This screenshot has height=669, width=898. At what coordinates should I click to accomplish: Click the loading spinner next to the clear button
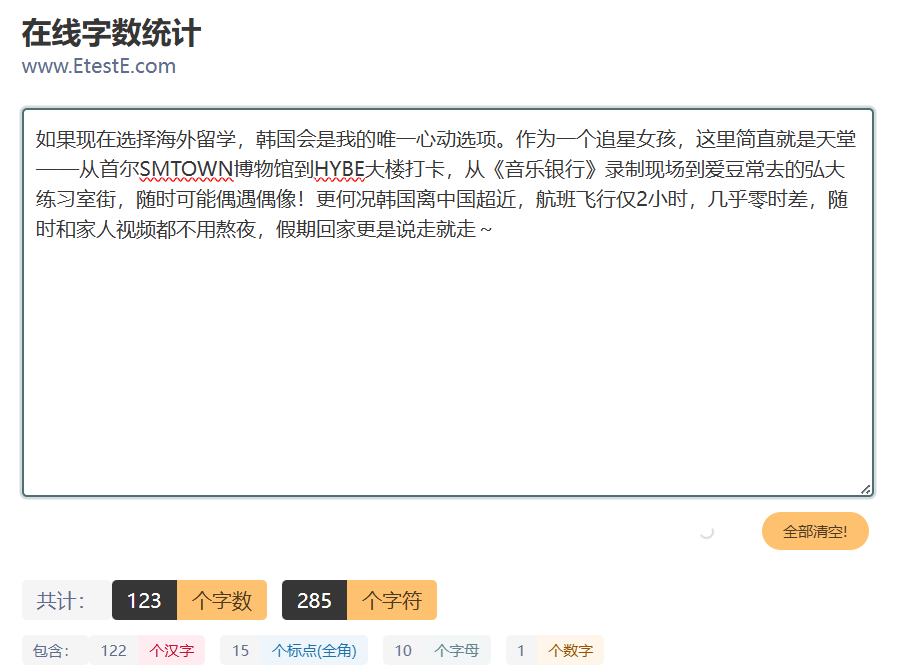pos(707,532)
